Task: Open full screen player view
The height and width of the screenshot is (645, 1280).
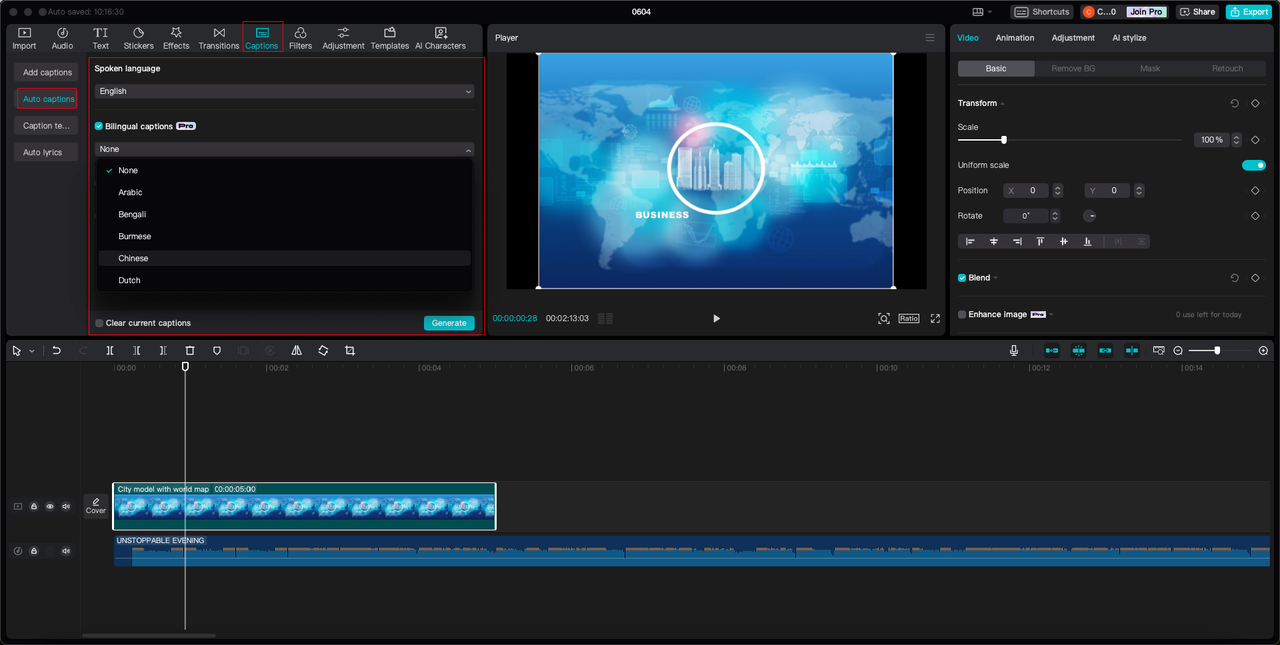Action: 935,318
